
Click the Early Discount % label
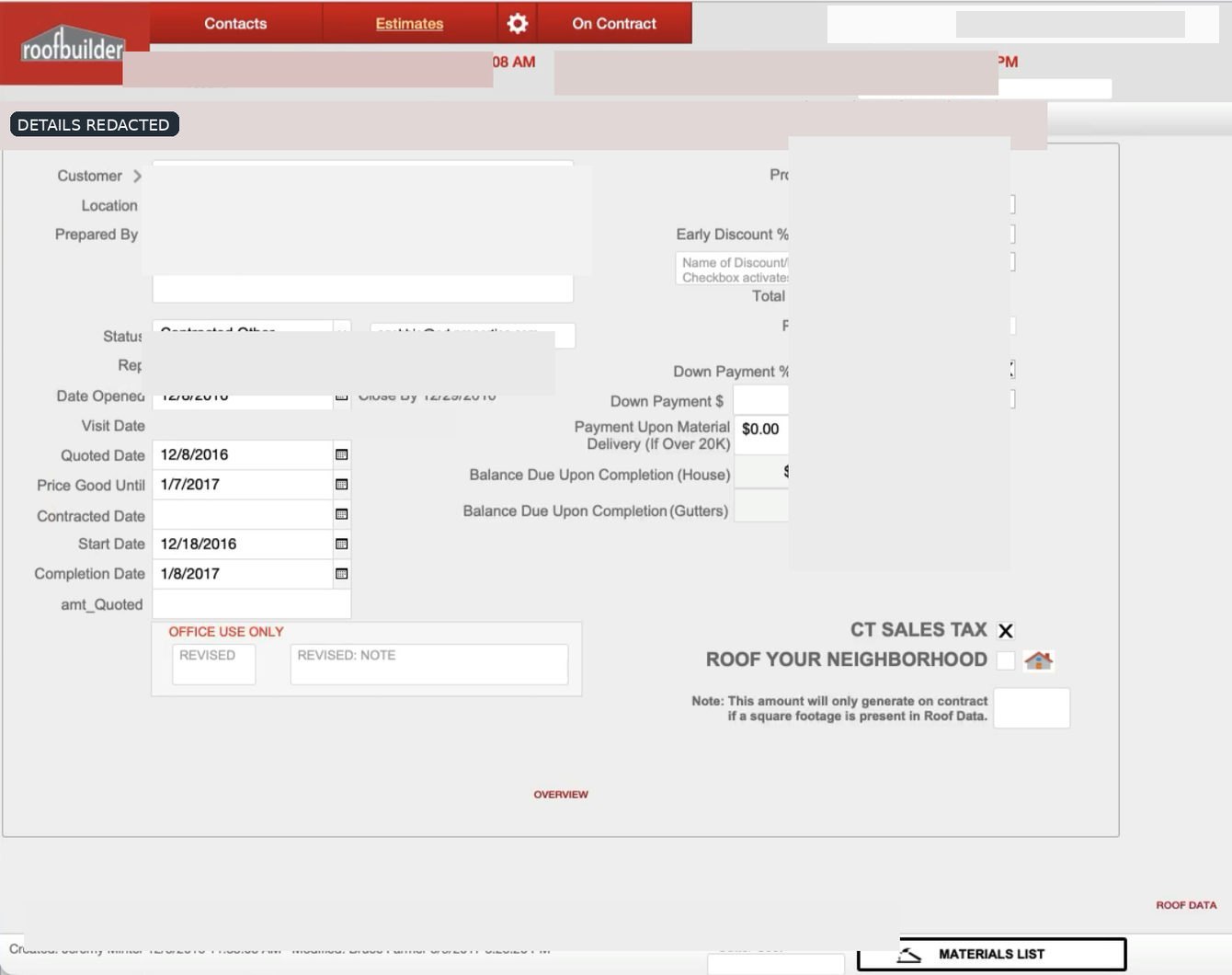[x=732, y=235]
